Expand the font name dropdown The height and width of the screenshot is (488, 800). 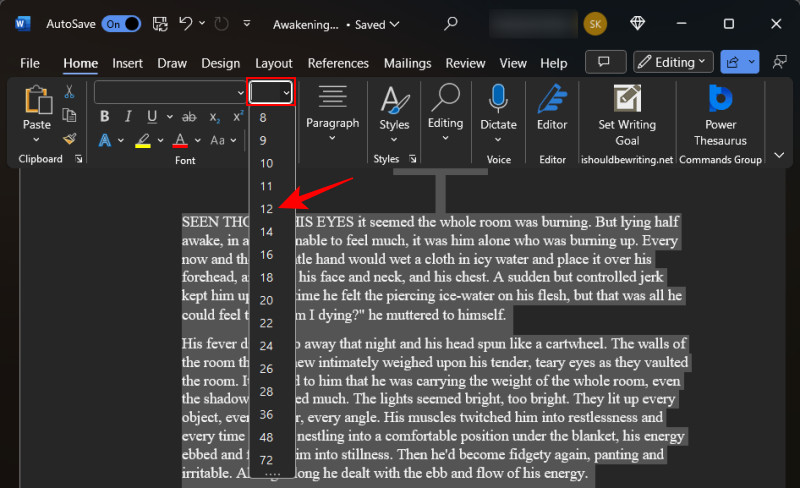tap(240, 93)
